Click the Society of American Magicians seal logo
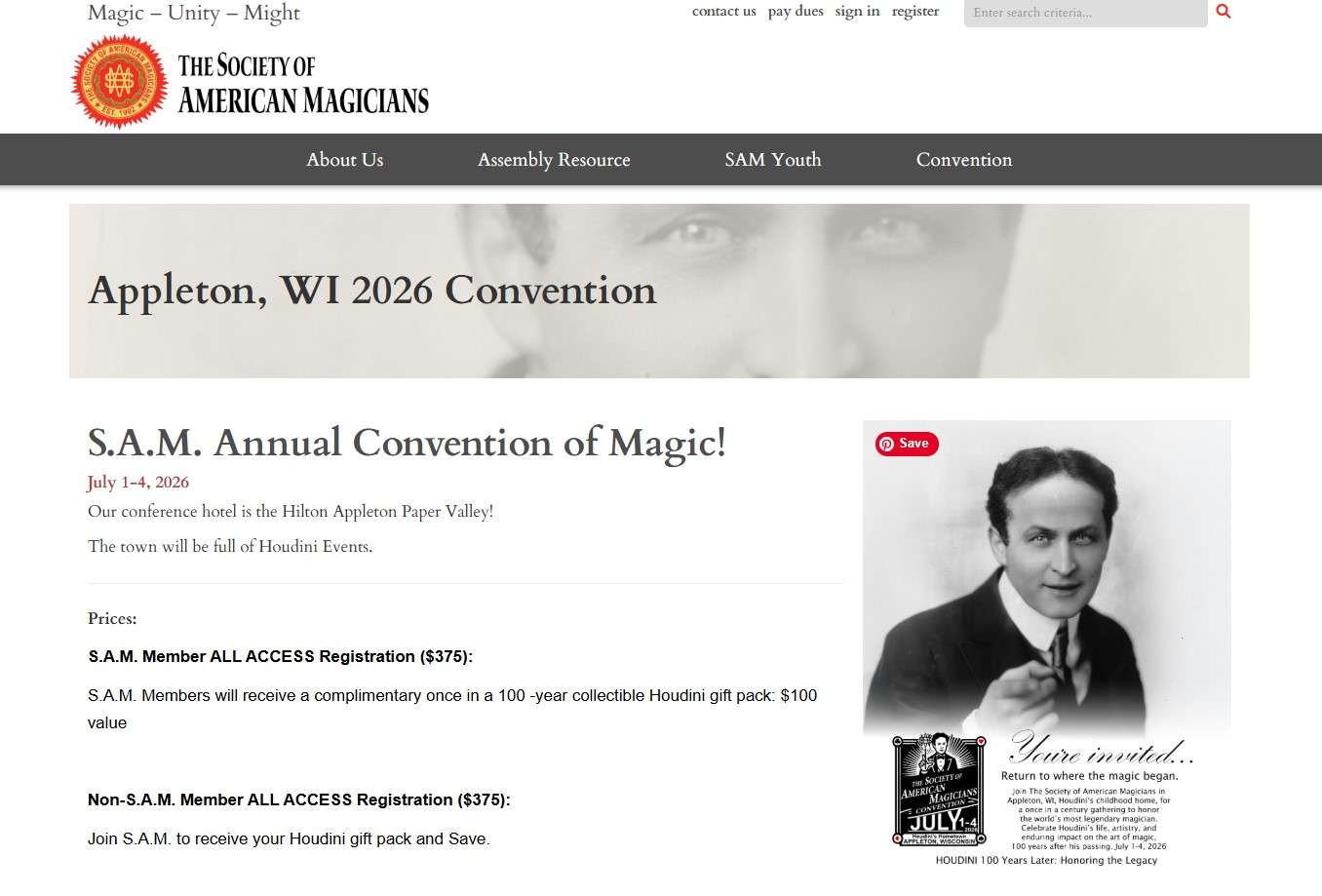Viewport: 1322px width, 896px height. [119, 82]
